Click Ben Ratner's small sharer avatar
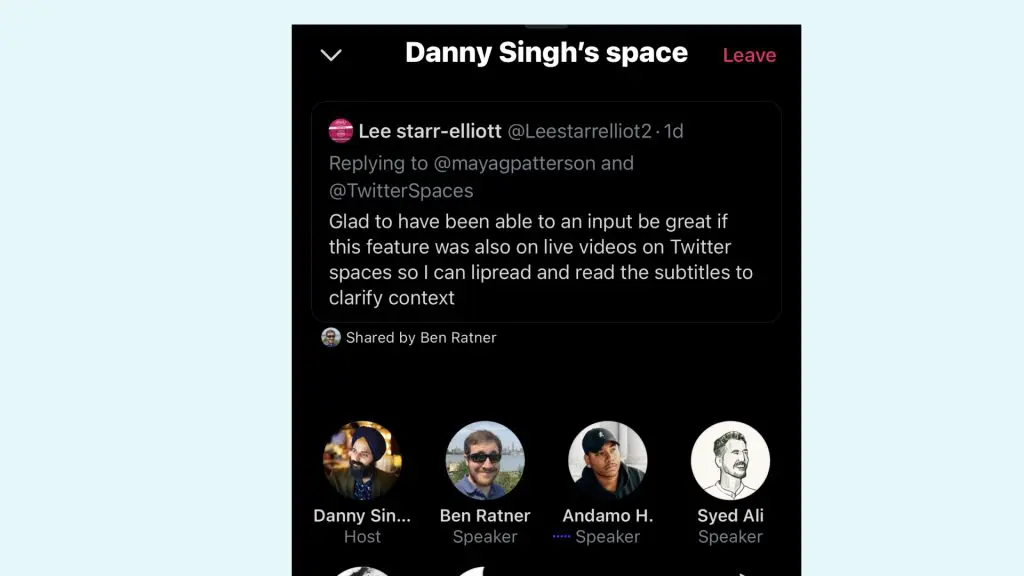Image resolution: width=1024 pixels, height=576 pixels. (331, 338)
